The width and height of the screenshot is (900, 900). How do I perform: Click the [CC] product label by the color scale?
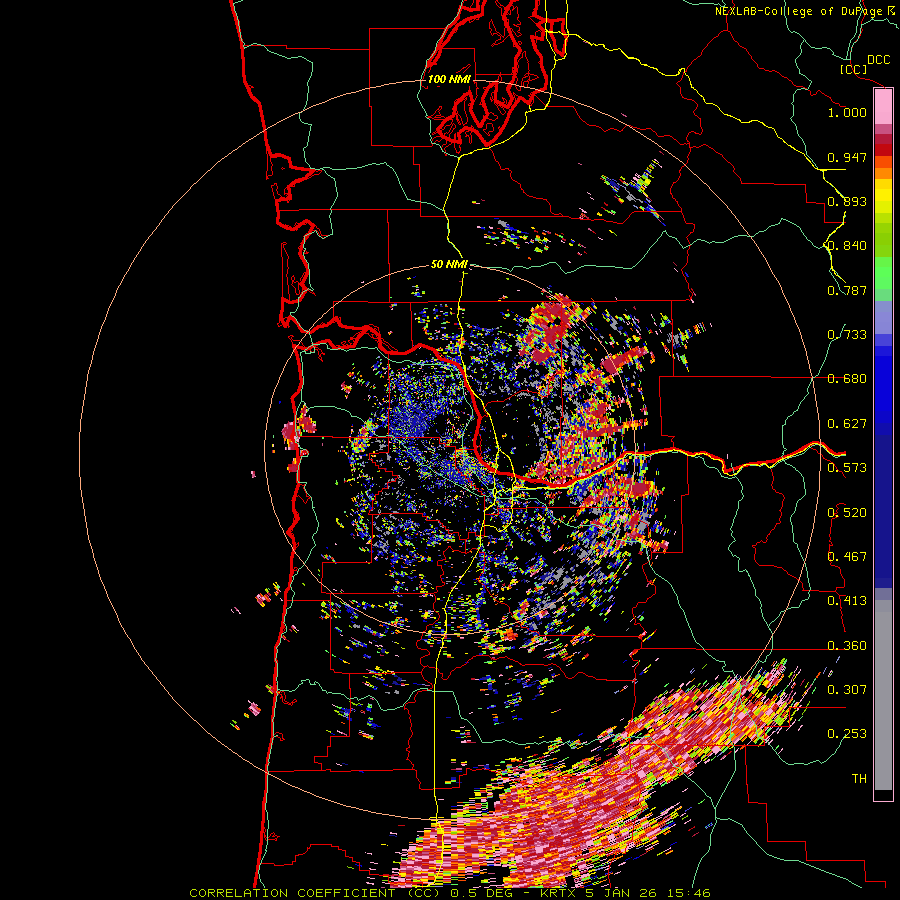coord(853,69)
